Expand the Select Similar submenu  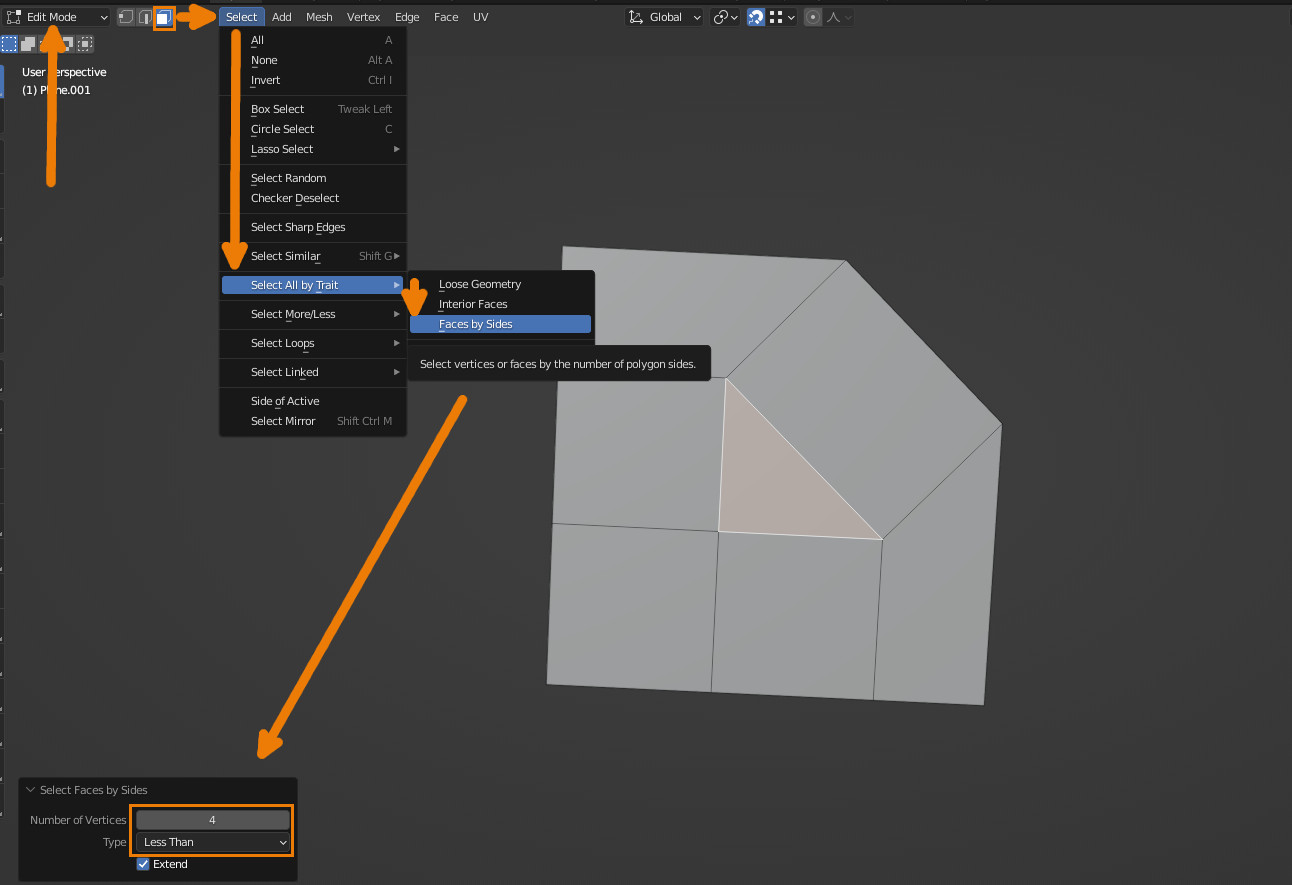coord(313,256)
